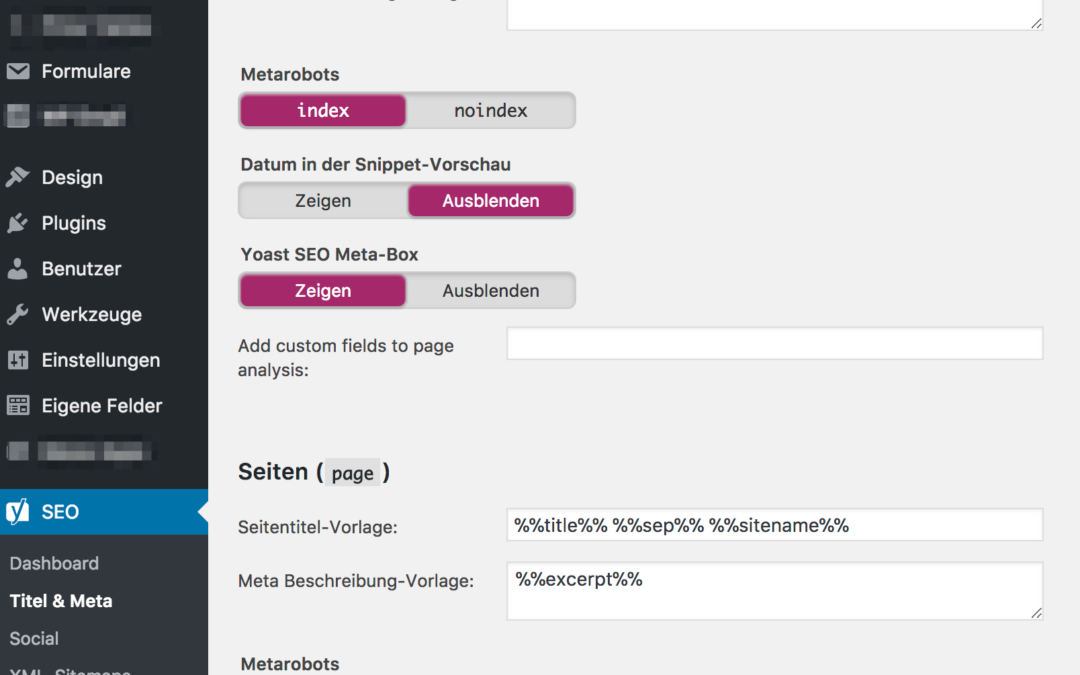This screenshot has height=675, width=1080.
Task: Click the Einstellungen sliders icon
Action: coord(18,360)
